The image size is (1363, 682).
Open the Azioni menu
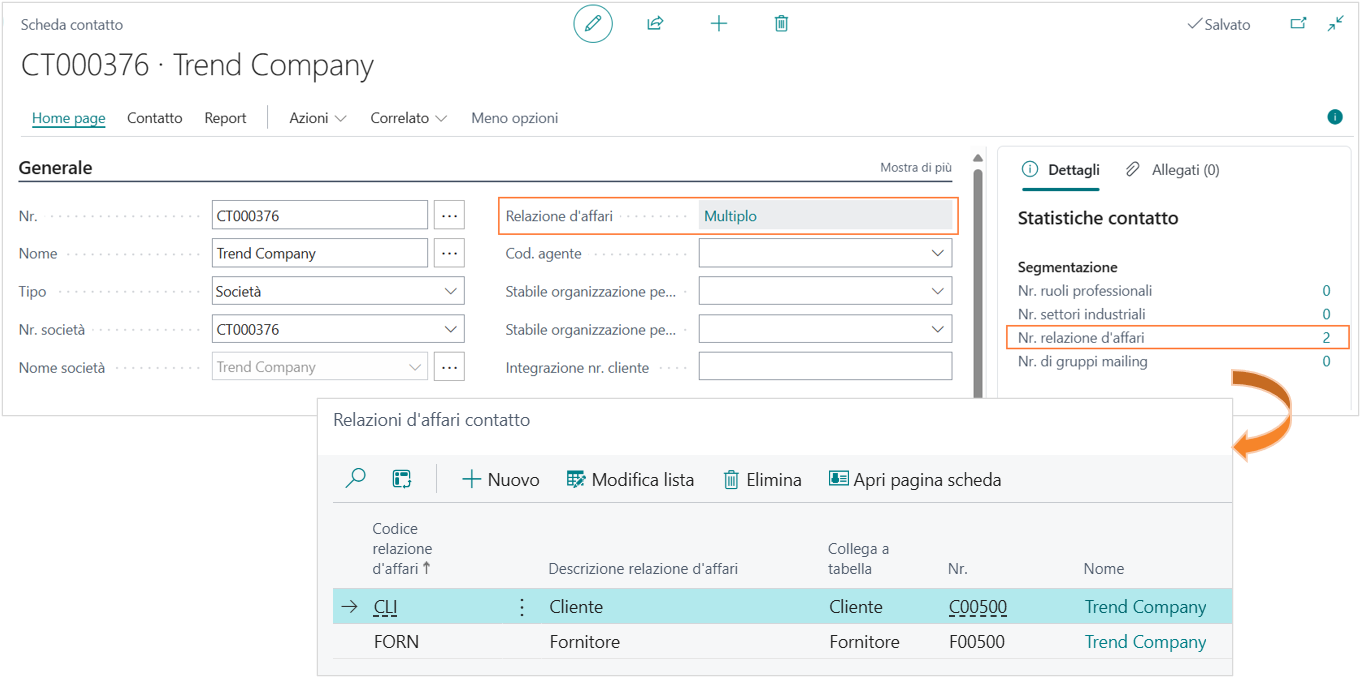click(317, 118)
